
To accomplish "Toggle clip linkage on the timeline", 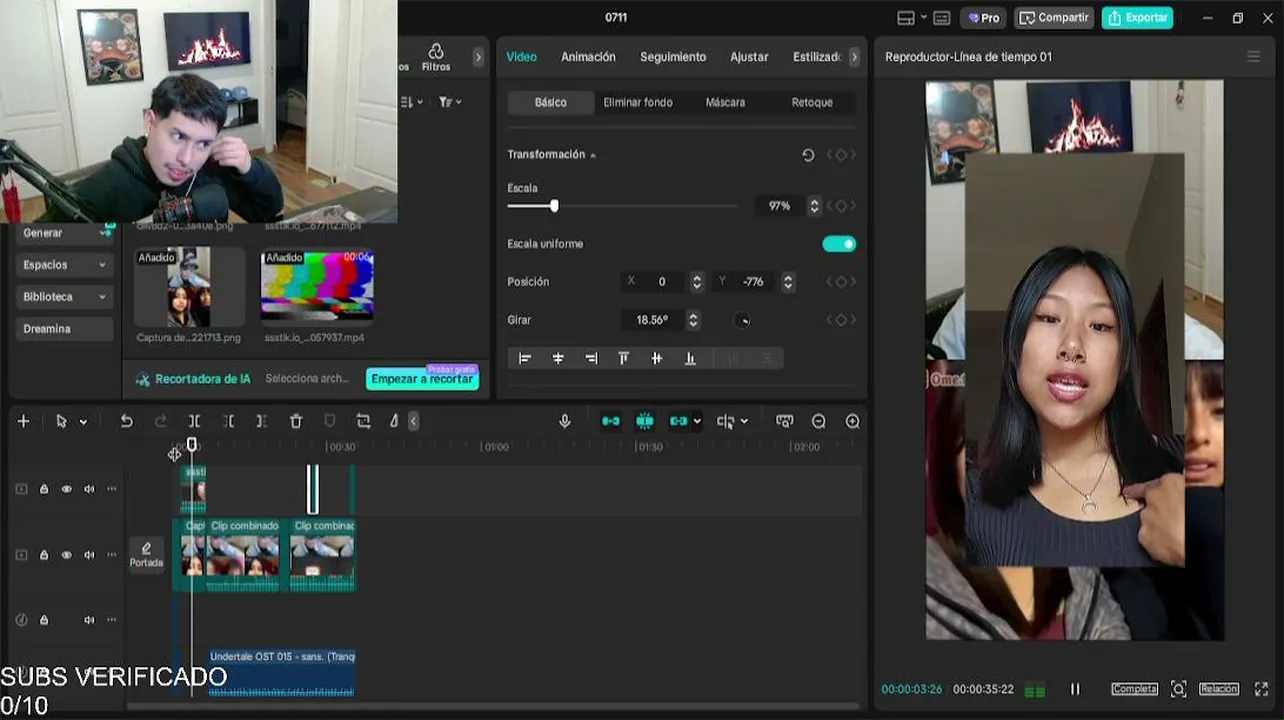I will pyautogui.click(x=679, y=422).
